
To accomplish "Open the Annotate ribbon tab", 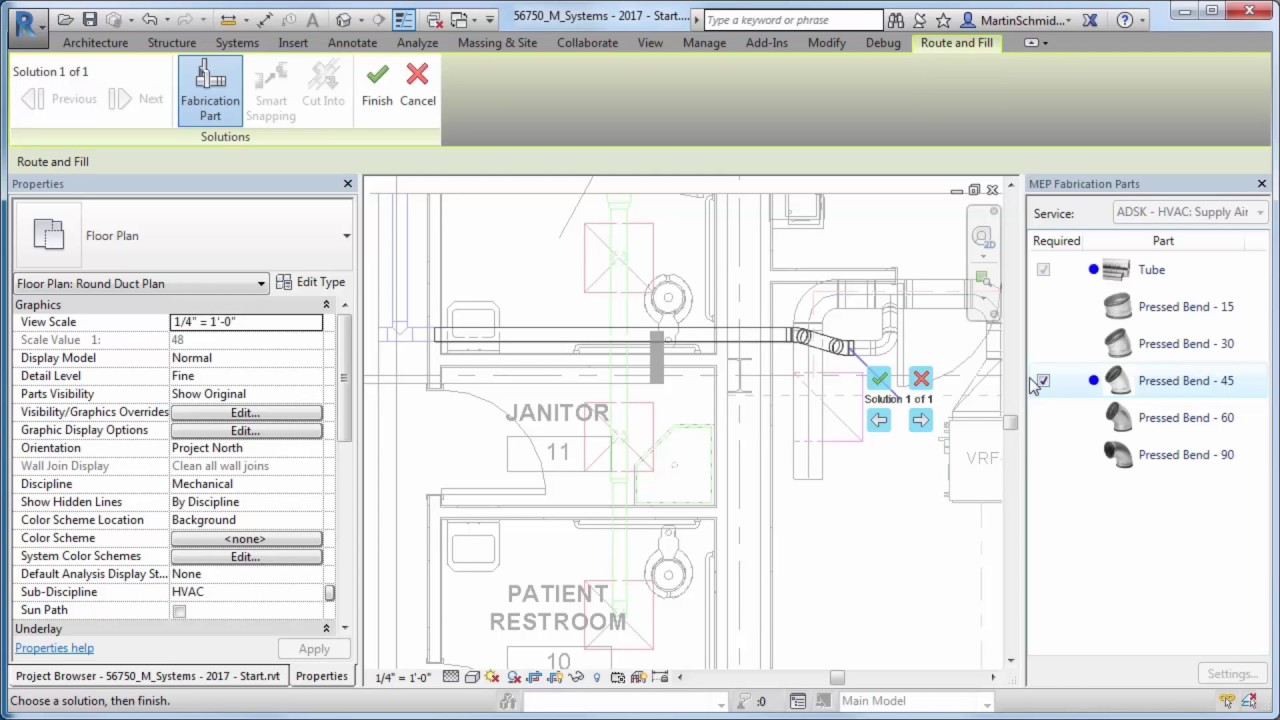I will pyautogui.click(x=352, y=43).
